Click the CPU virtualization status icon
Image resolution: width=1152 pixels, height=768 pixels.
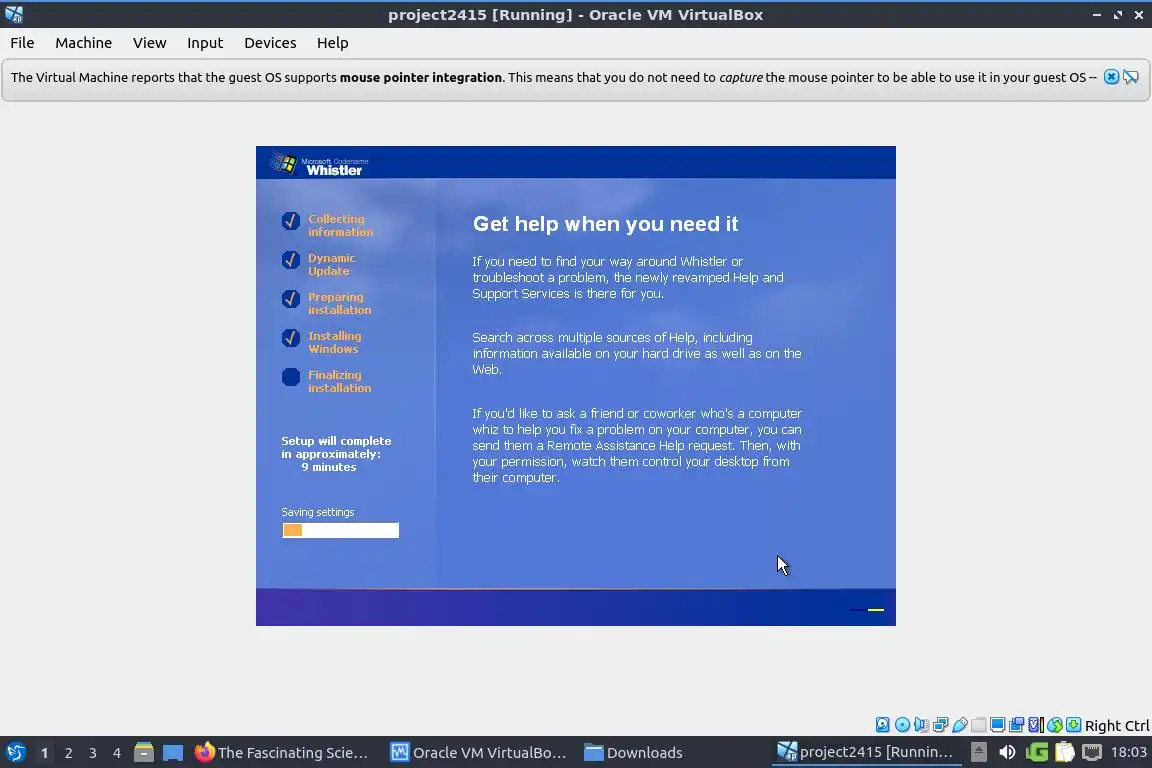coord(1036,725)
